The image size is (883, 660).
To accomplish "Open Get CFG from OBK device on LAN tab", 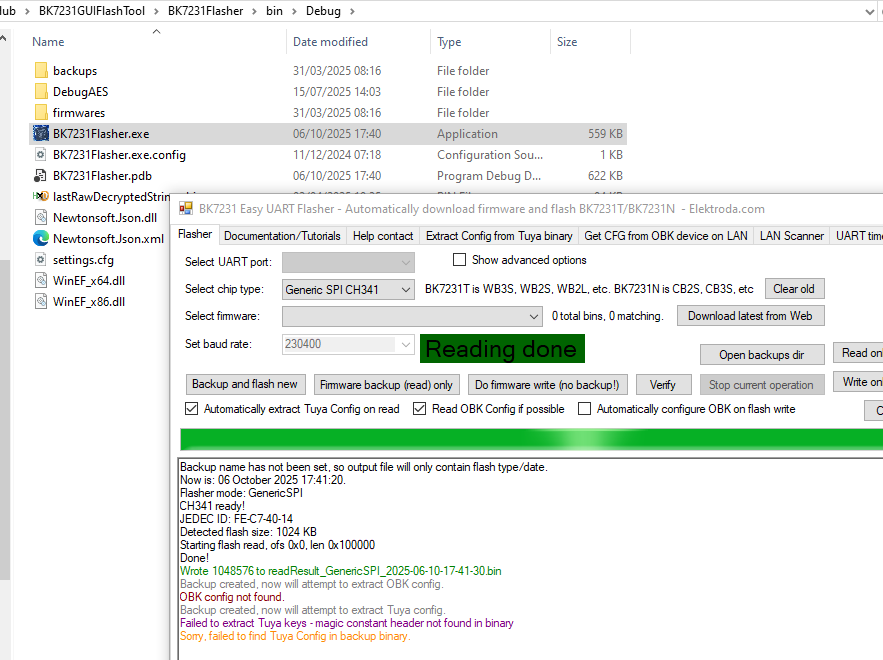I will pyautogui.click(x=666, y=236).
